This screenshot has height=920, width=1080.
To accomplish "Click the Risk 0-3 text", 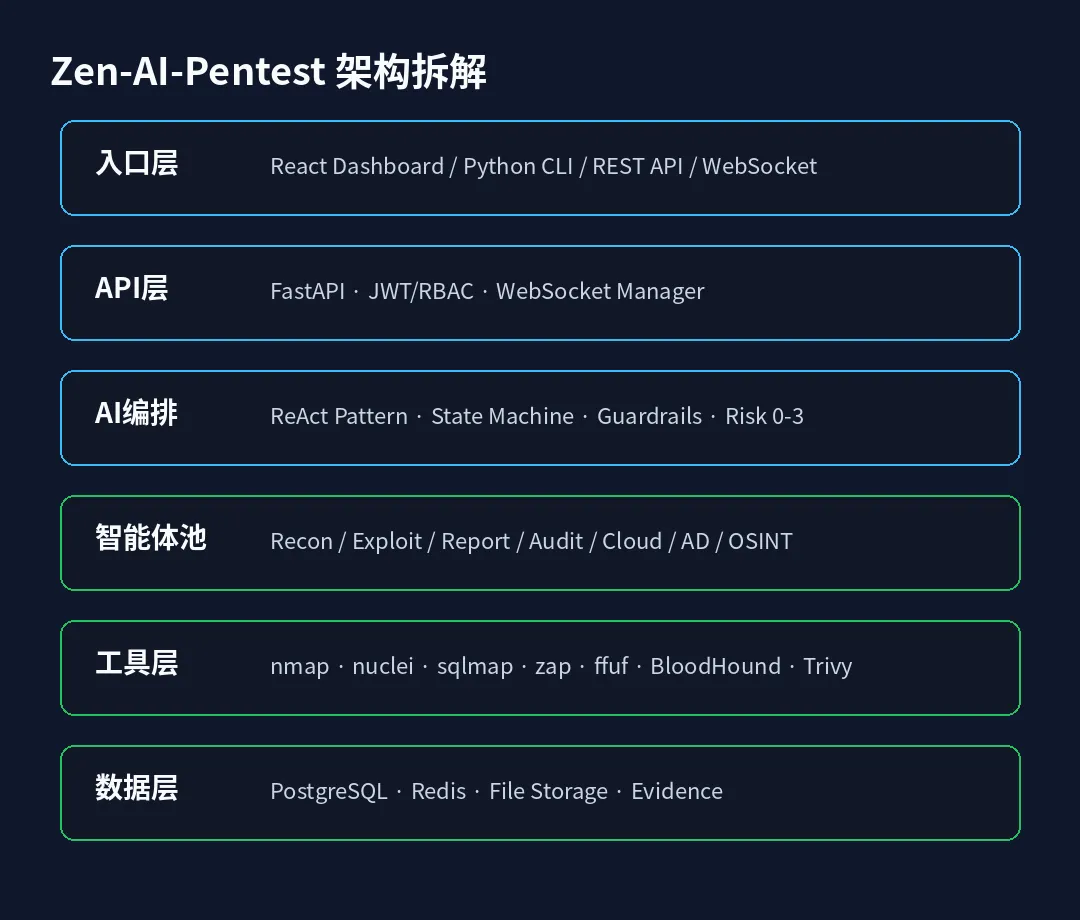I will 765,417.
